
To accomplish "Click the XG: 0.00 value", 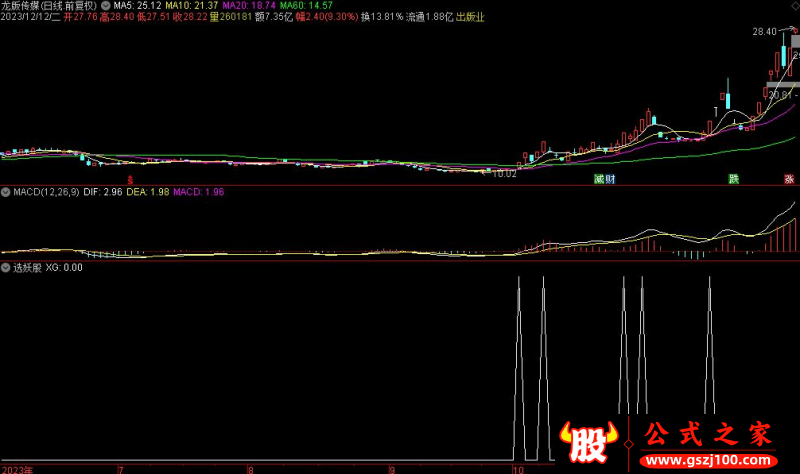I will click(x=64, y=267).
